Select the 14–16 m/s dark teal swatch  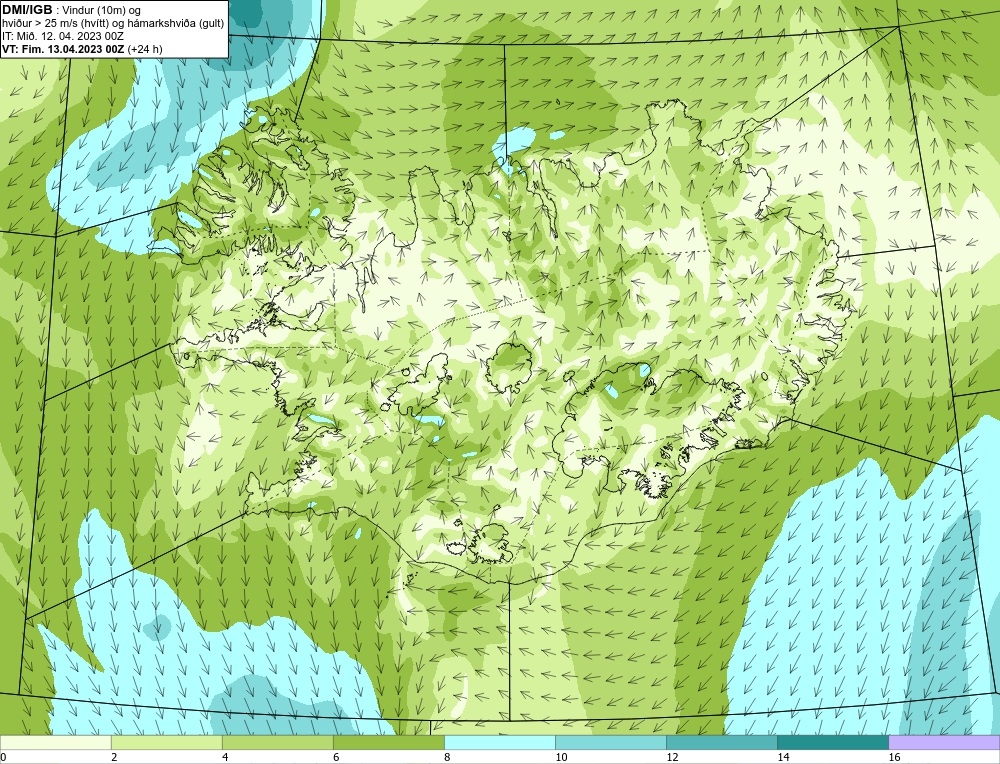click(x=832, y=742)
